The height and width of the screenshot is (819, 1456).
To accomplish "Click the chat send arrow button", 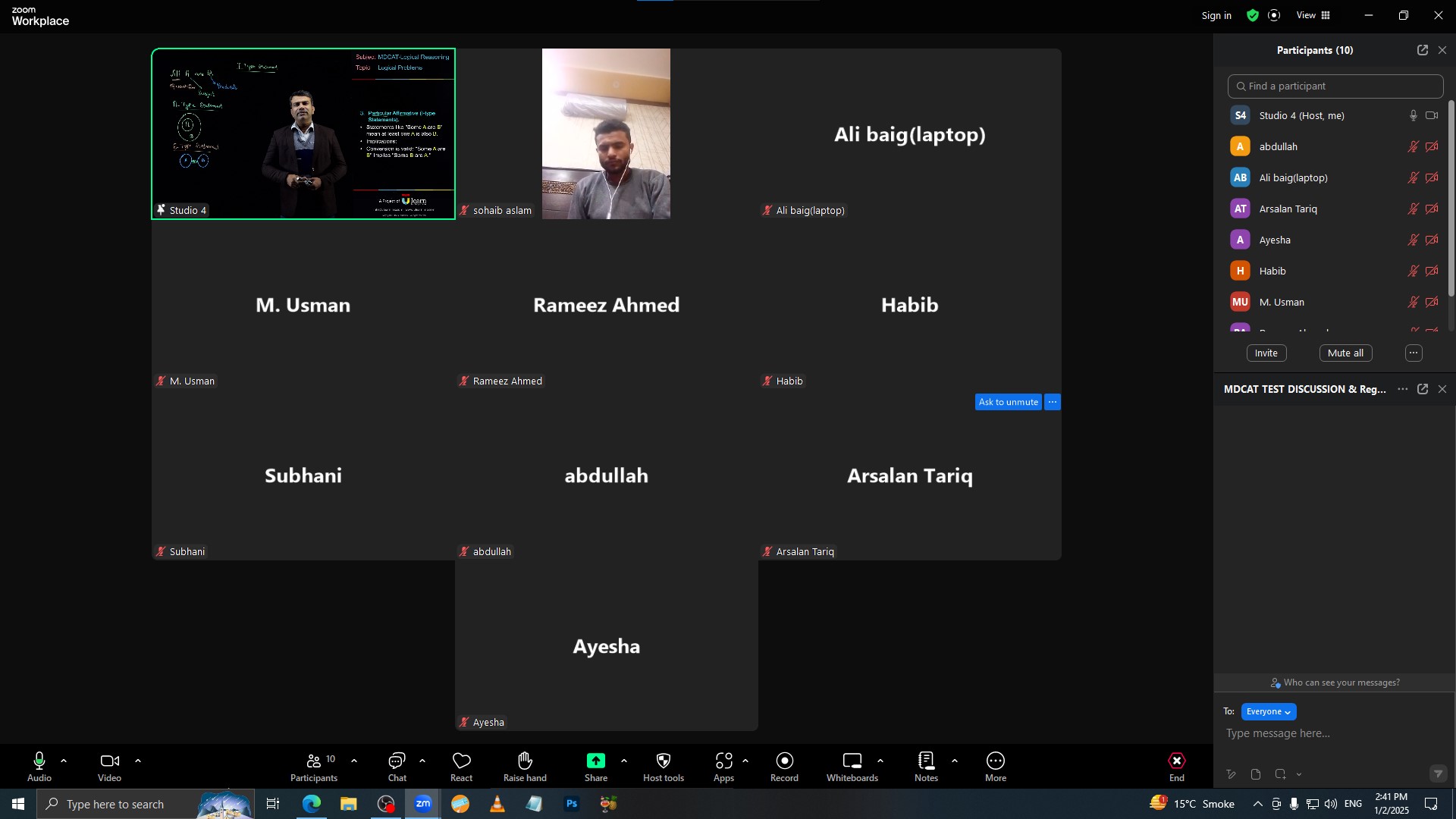I will [1438, 774].
